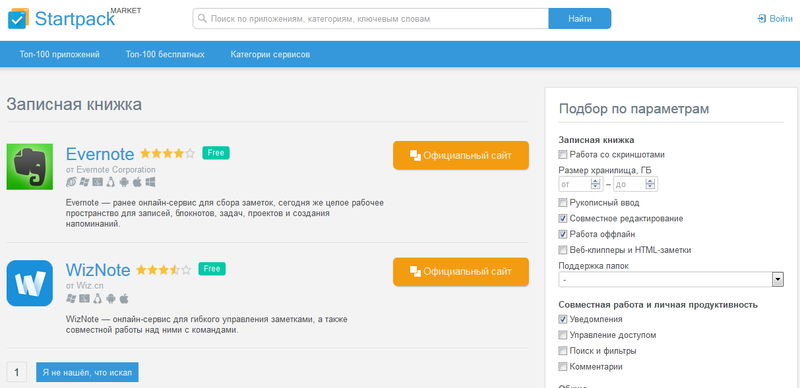The width and height of the screenshot is (800, 388).
Task: Click the spinner arrows on the 'до' storage field
Action: [650, 184]
